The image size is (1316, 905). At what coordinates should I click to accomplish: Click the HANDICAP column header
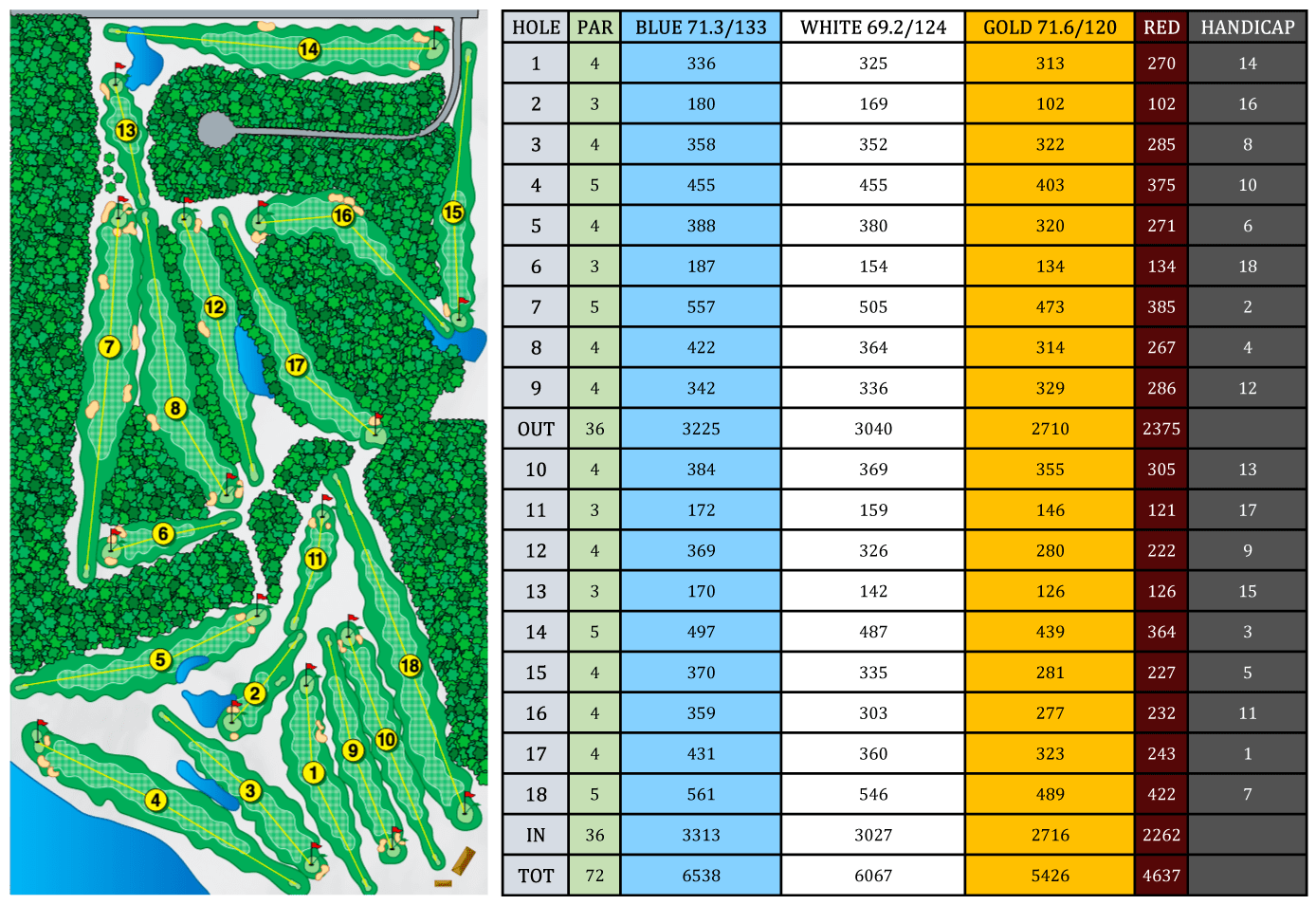pyautogui.click(x=1248, y=28)
